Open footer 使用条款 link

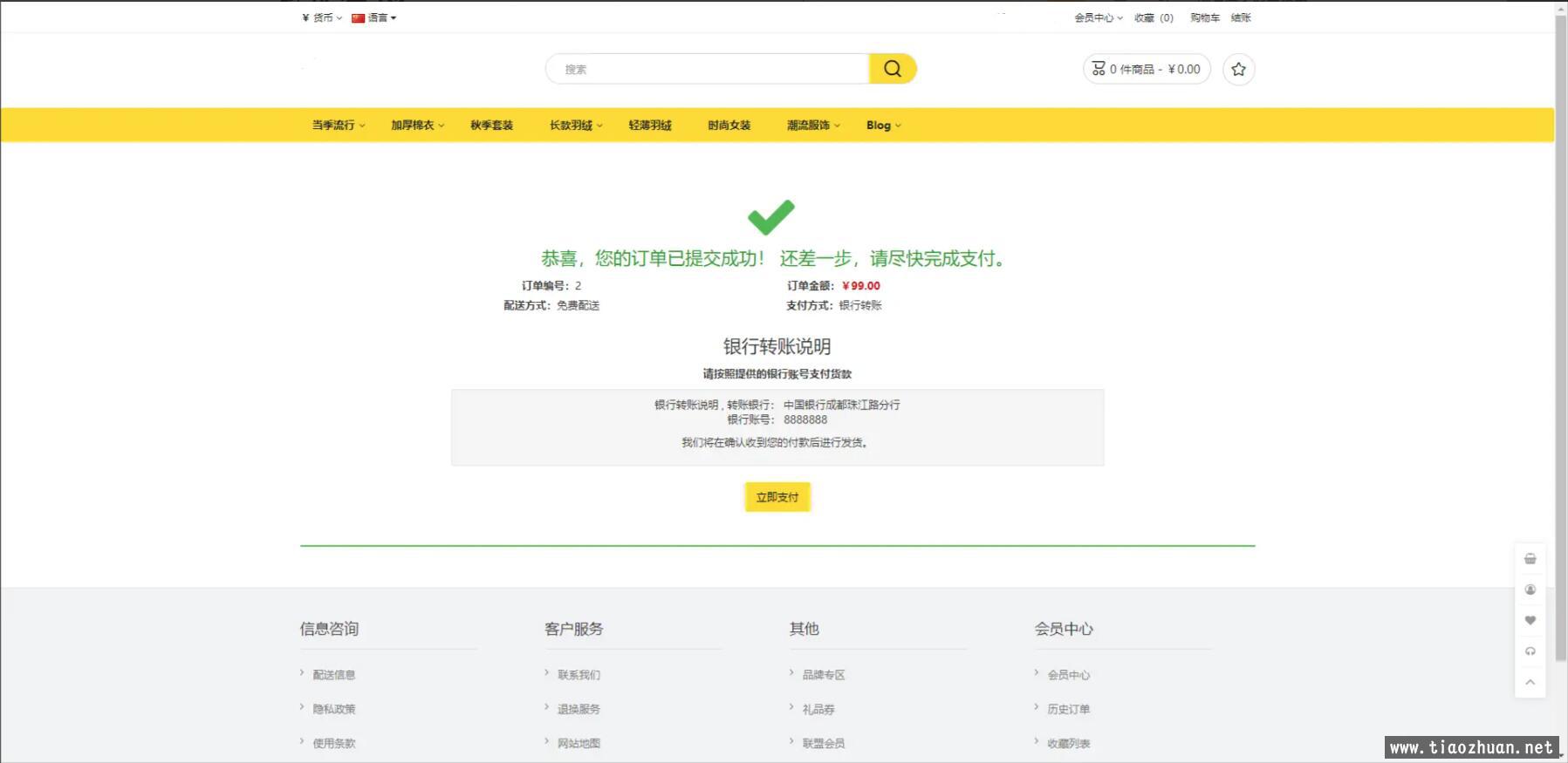pos(334,744)
